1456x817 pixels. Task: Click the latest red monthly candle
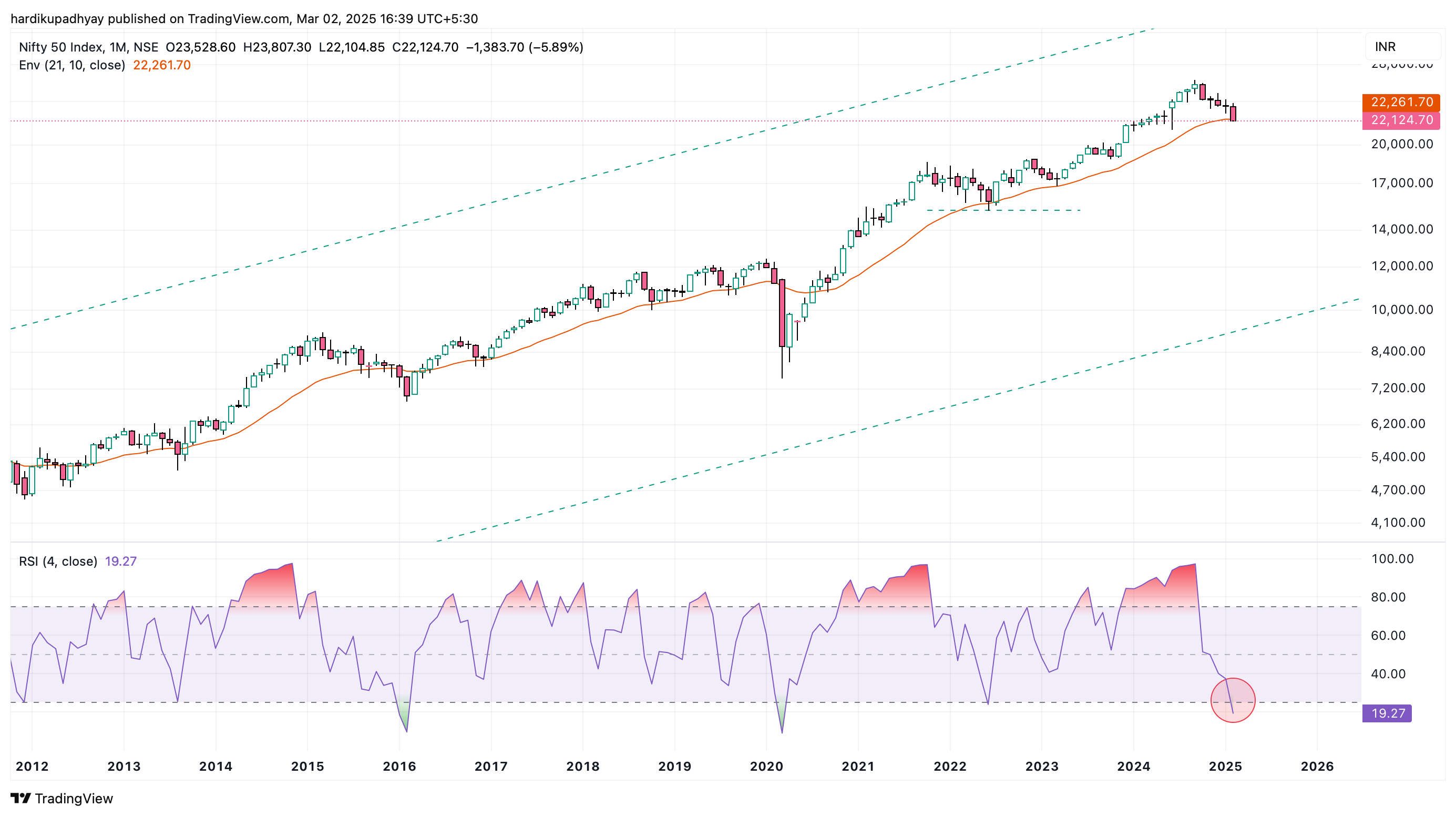click(x=1233, y=113)
